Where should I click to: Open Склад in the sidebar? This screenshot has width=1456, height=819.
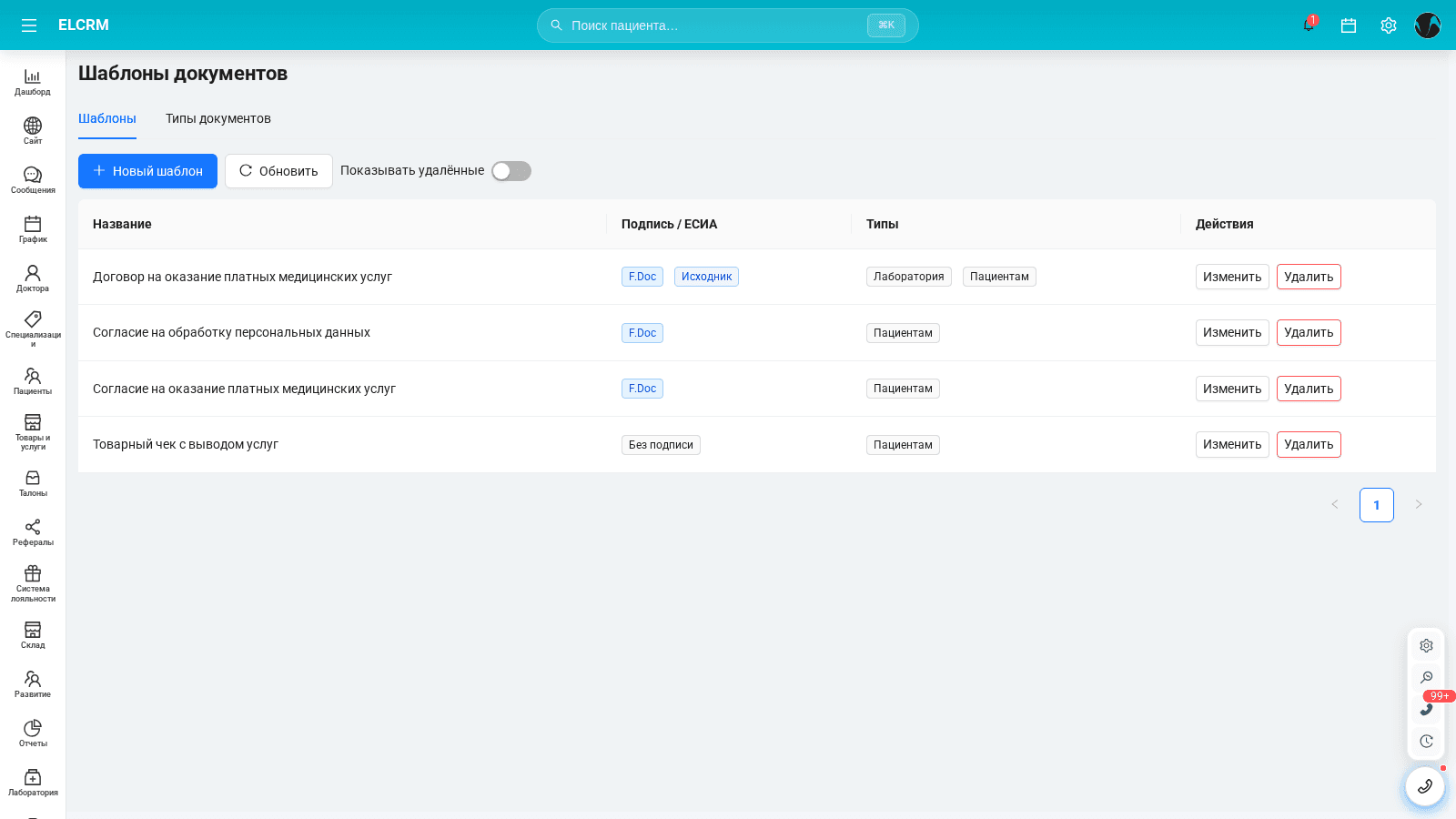(x=33, y=635)
